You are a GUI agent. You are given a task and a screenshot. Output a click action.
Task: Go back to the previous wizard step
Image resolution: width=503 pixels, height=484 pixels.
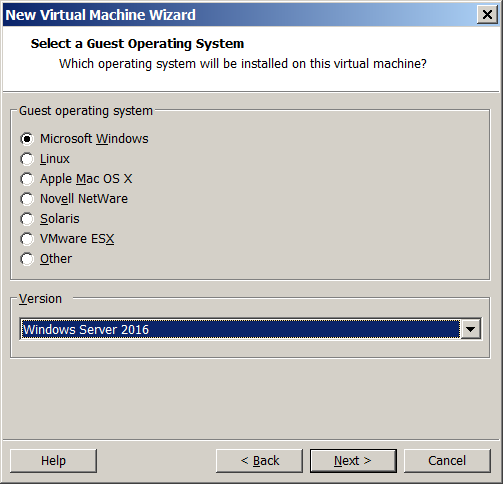tap(259, 461)
